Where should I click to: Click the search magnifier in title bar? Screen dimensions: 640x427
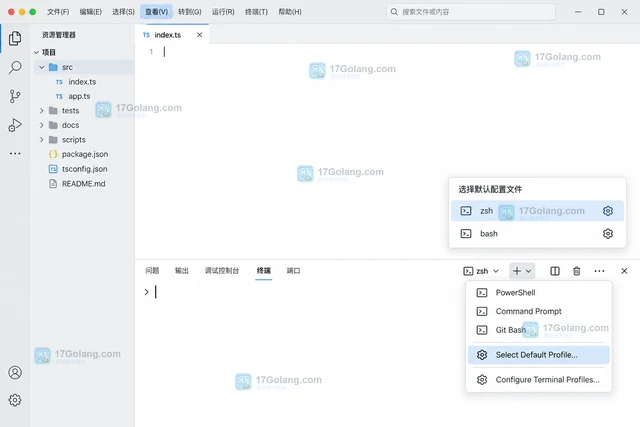coord(394,12)
